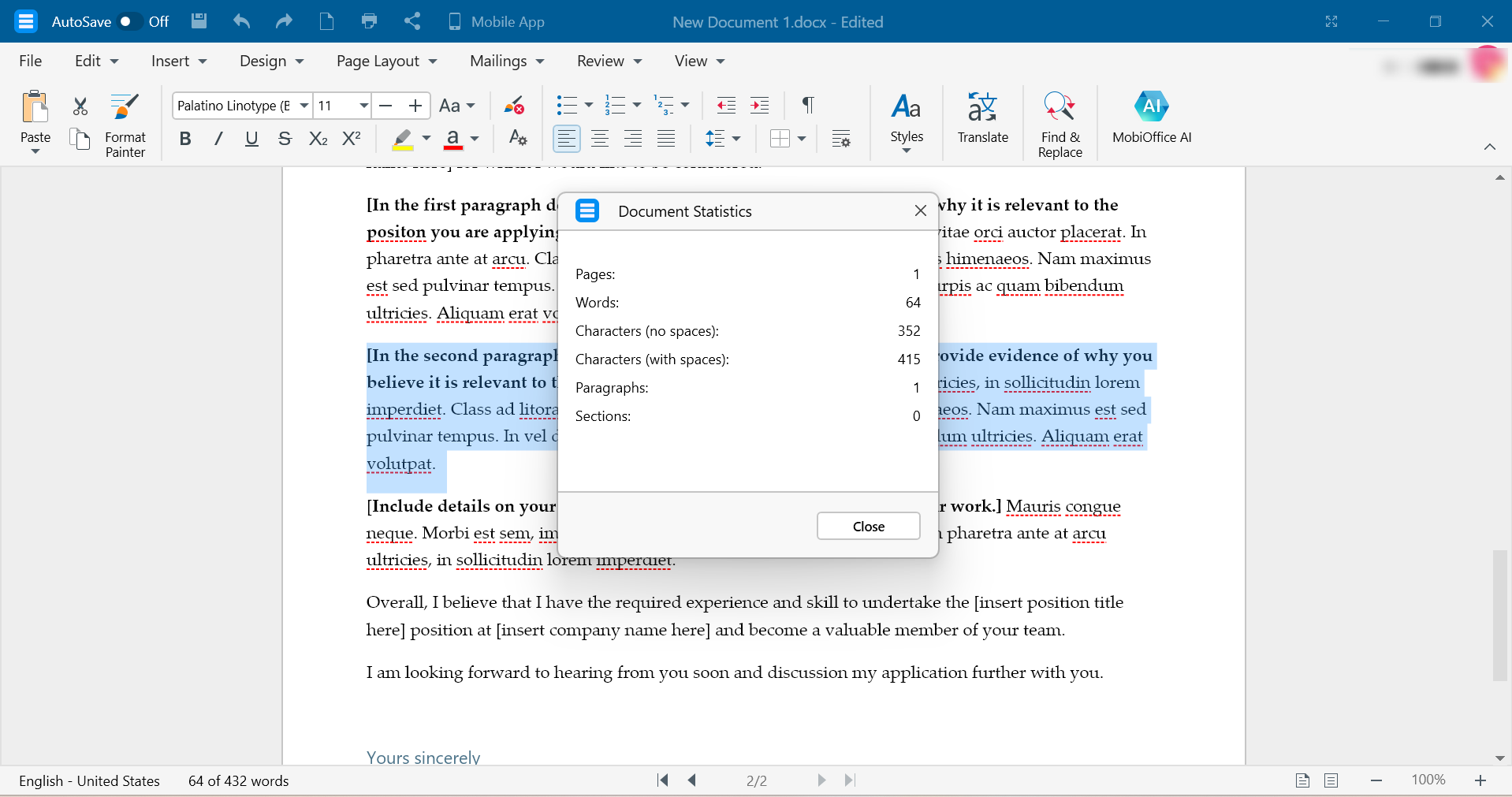Open borders dropdown arrow
The width and height of the screenshot is (1512, 797).
point(802,139)
